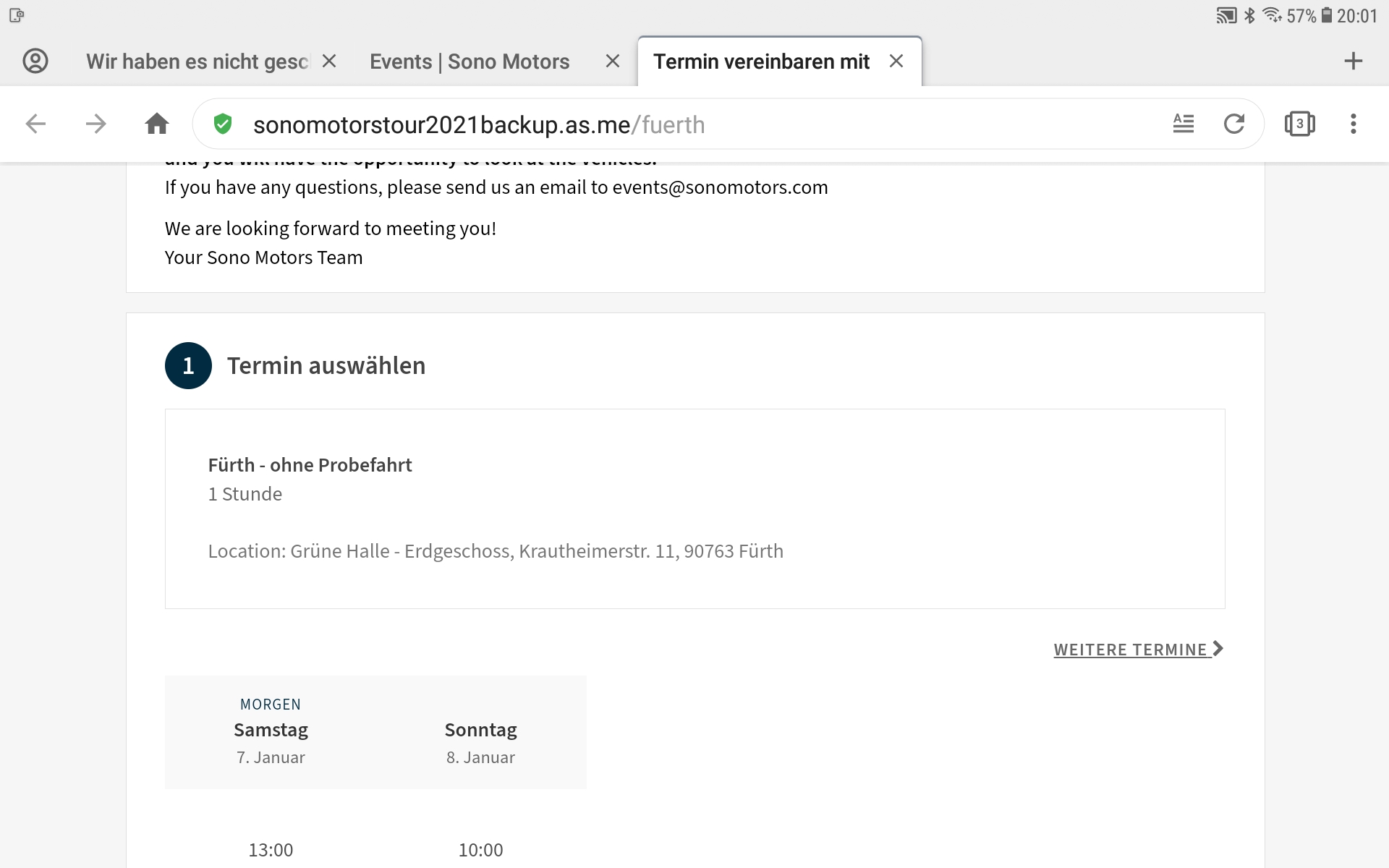
Task: Close the Termin vereinbaren tab
Action: [896, 61]
